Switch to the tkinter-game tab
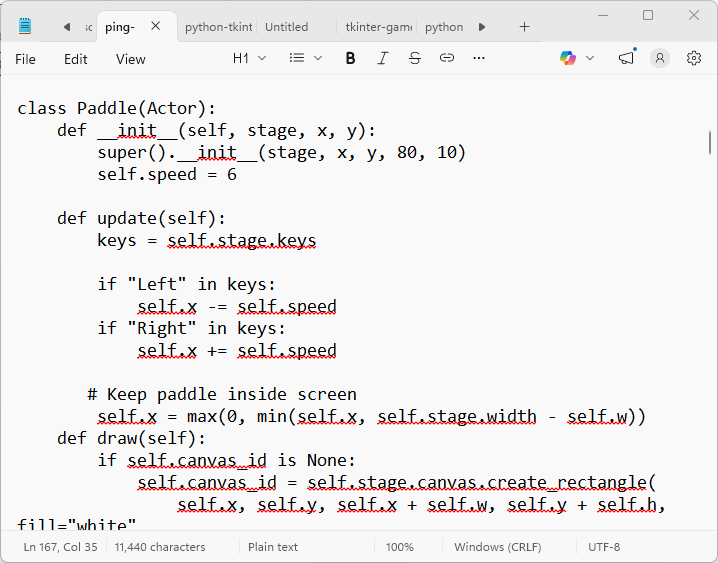The height and width of the screenshot is (563, 718). point(376,27)
